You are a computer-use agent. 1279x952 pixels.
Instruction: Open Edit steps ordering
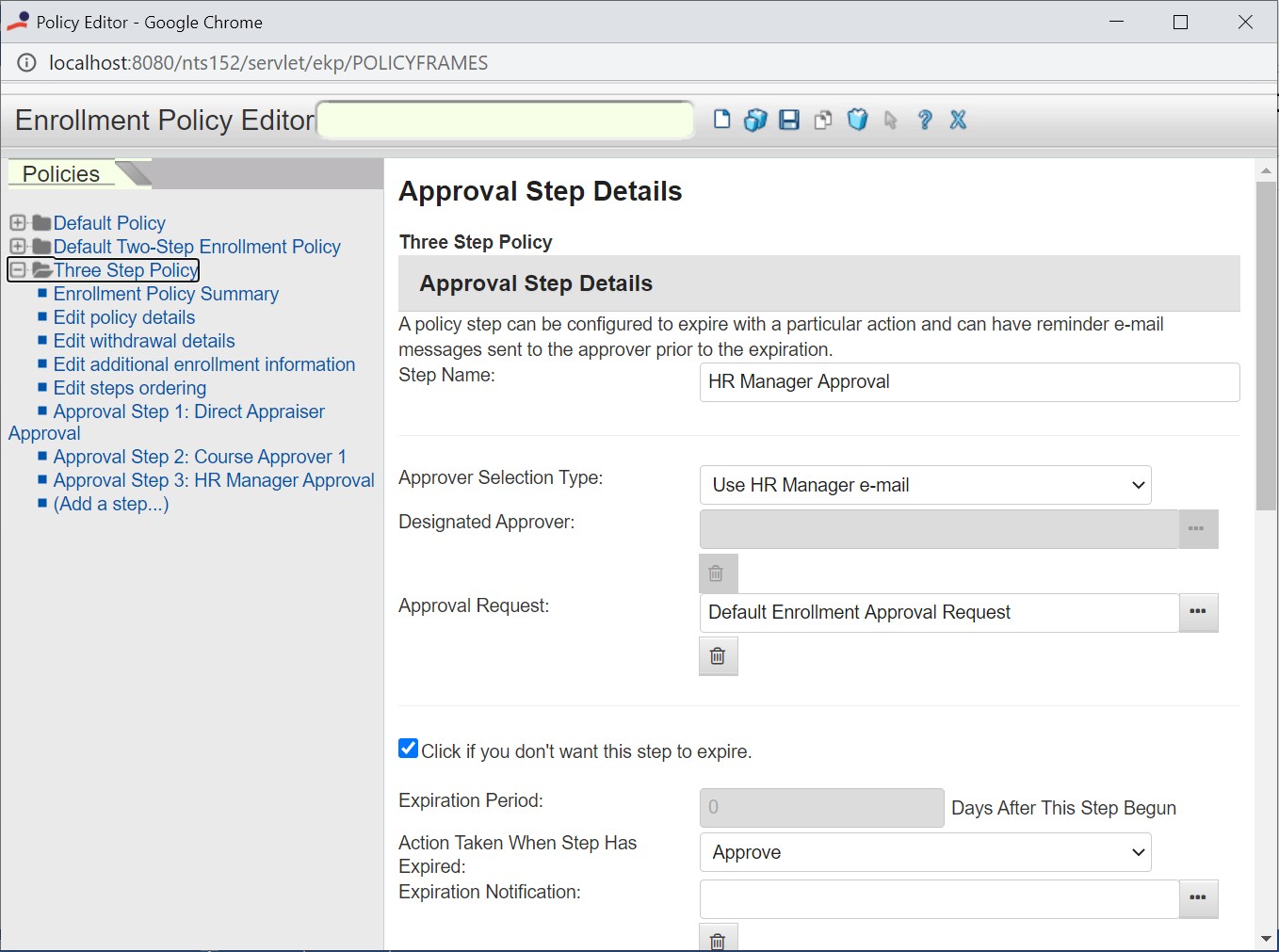point(130,388)
